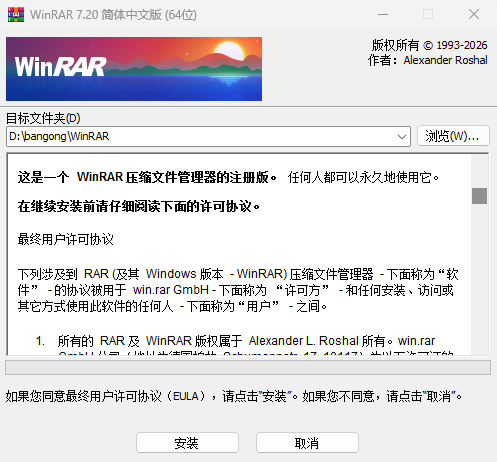Click the empty installation progress bar
This screenshot has width=497, height=462.
(248, 367)
